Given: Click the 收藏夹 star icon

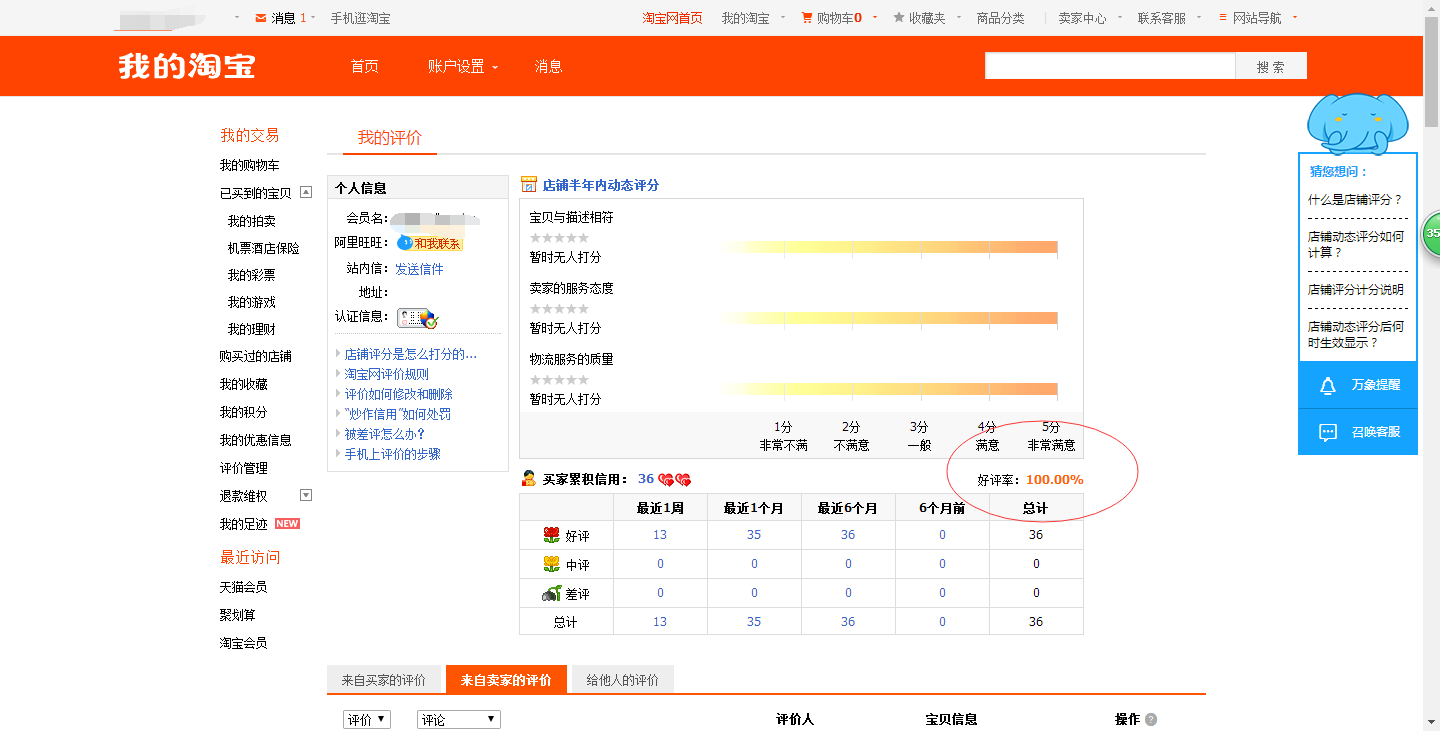Looking at the screenshot, I should pyautogui.click(x=899, y=18).
